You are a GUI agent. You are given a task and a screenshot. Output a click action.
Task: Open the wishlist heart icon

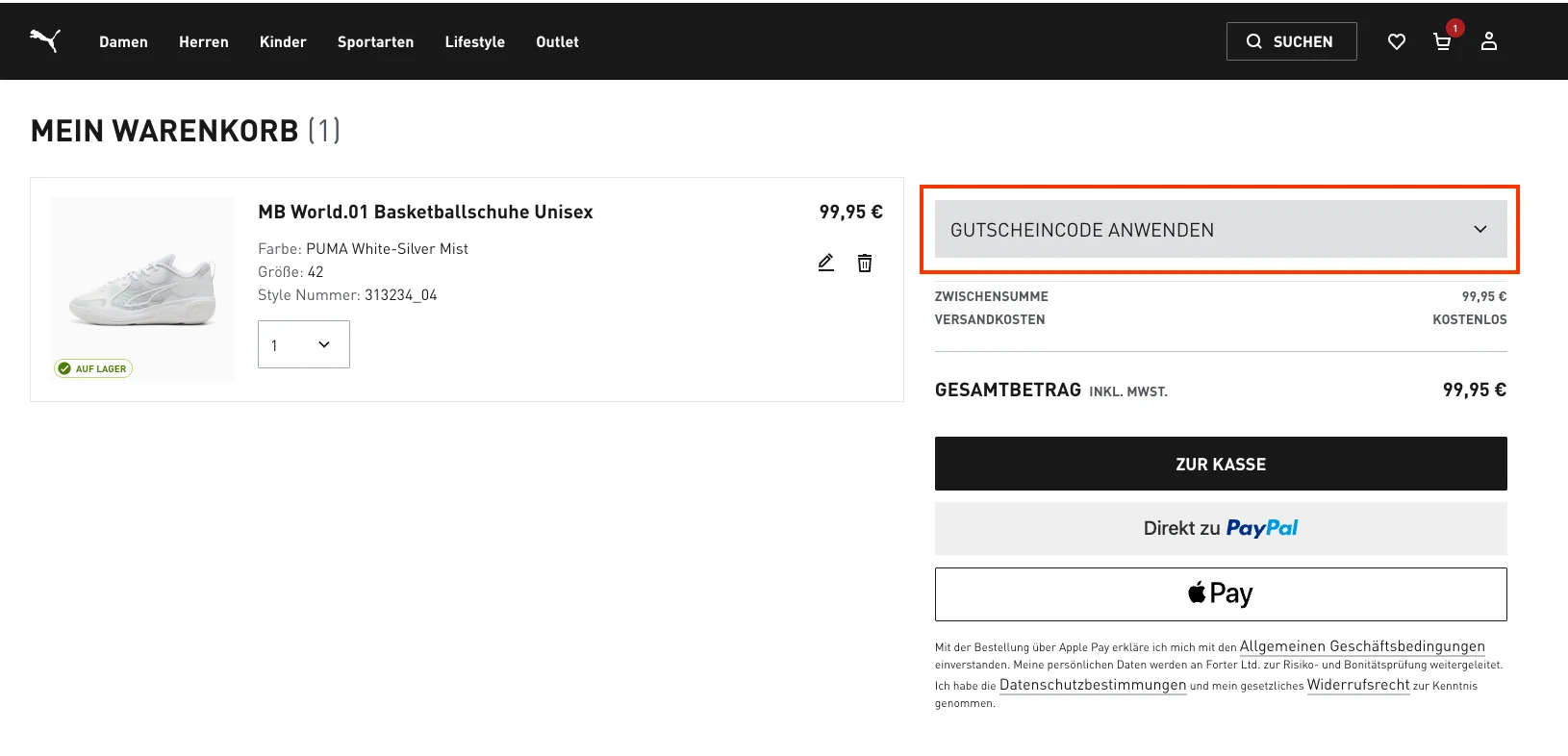pos(1397,41)
